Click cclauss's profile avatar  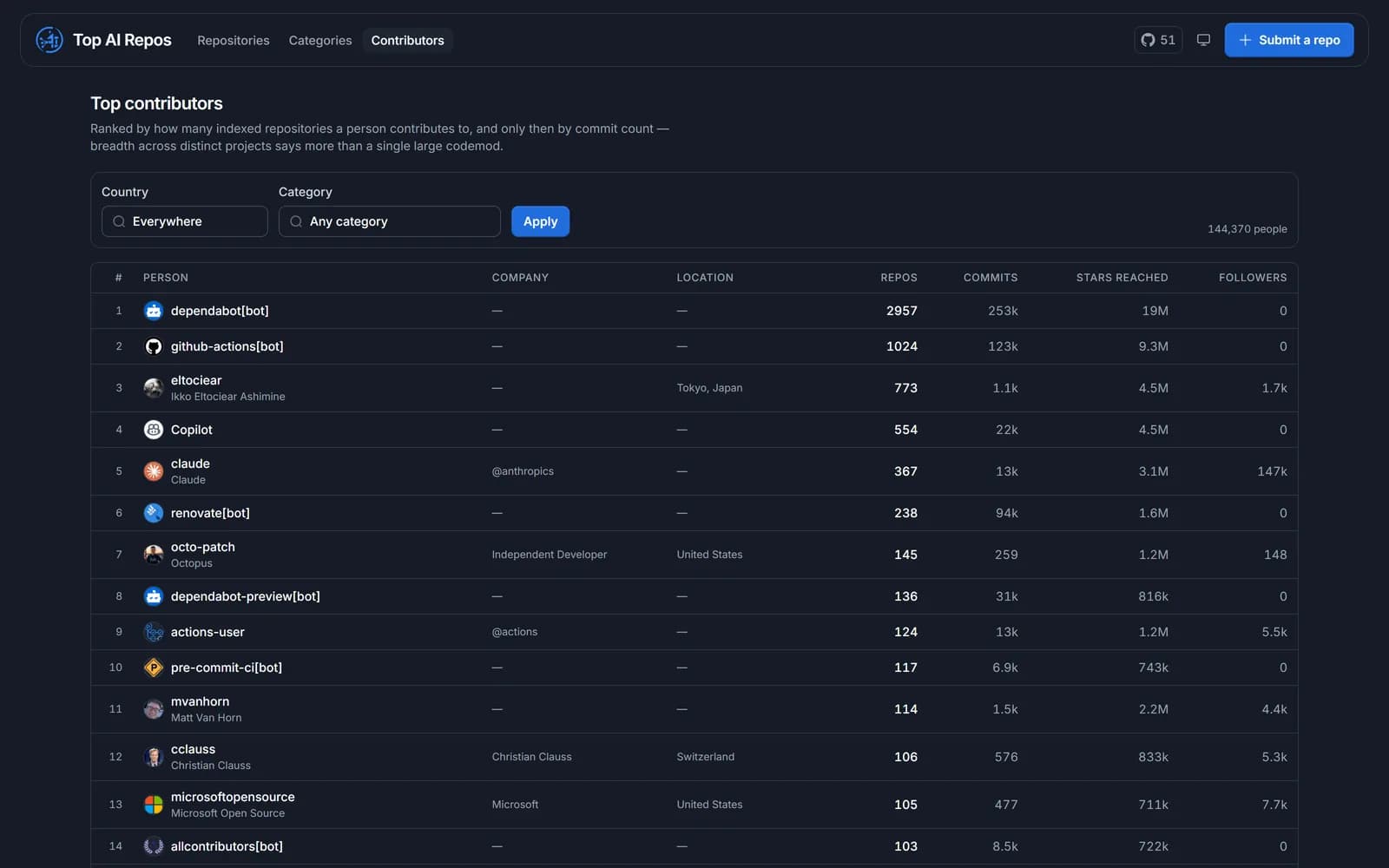(x=154, y=757)
